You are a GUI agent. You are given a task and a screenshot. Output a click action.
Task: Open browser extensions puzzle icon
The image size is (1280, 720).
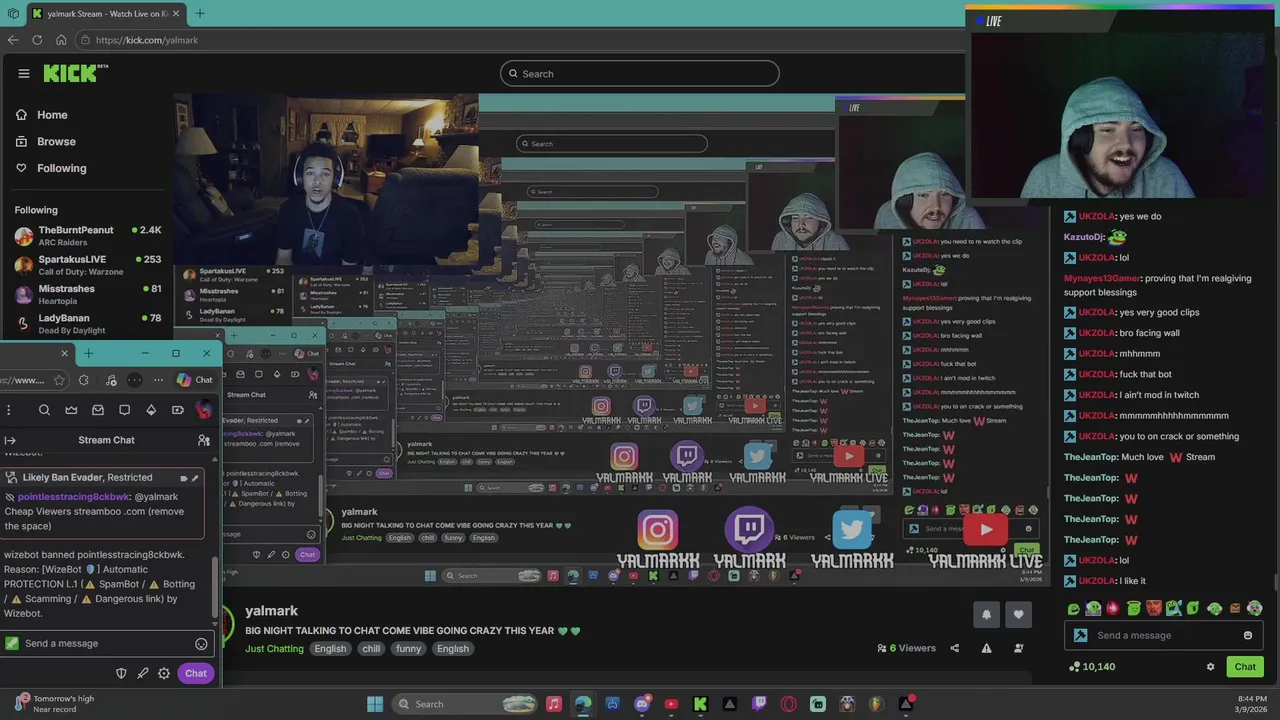83,380
